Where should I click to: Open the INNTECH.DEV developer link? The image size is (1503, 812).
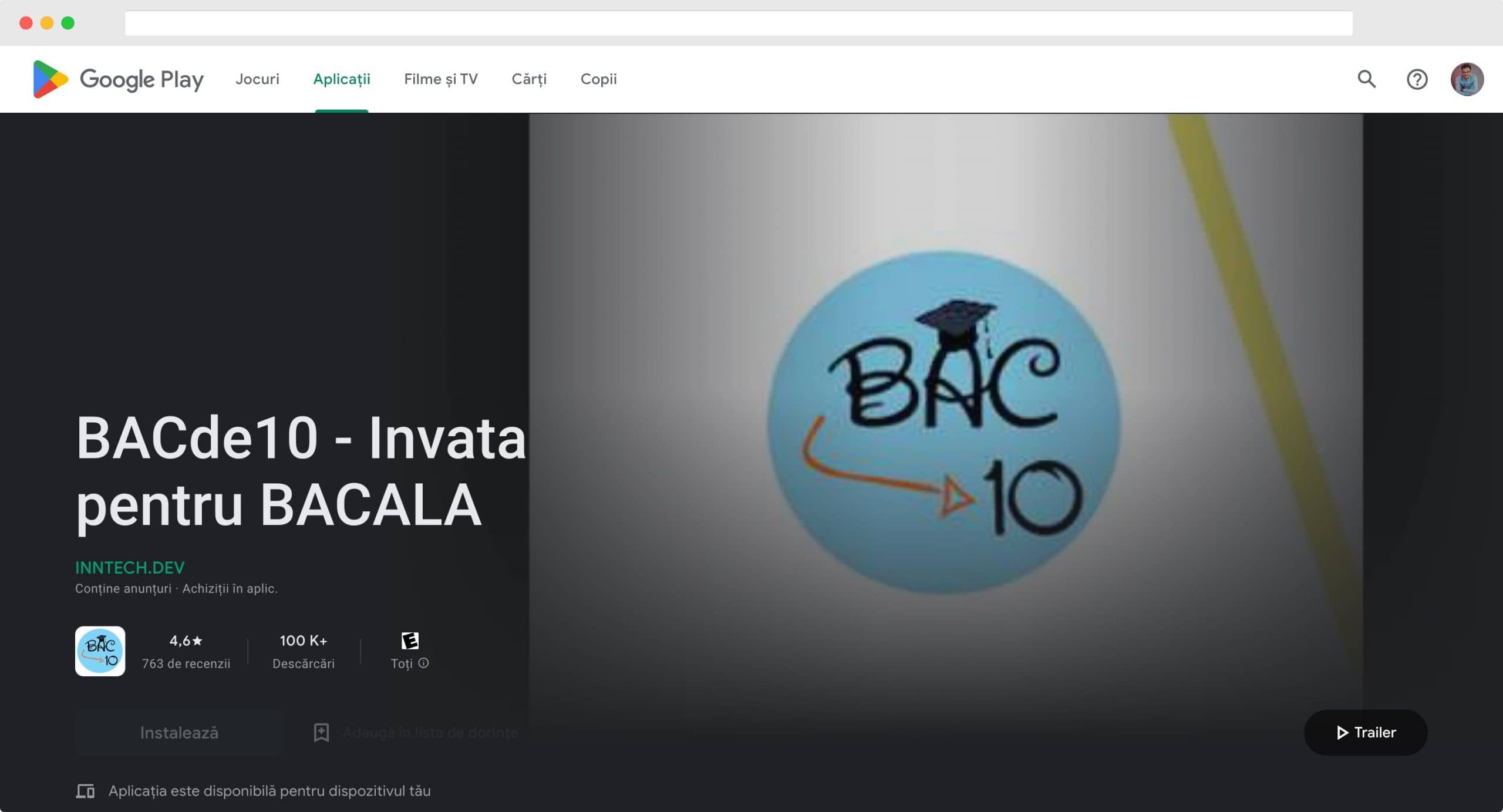pos(130,567)
